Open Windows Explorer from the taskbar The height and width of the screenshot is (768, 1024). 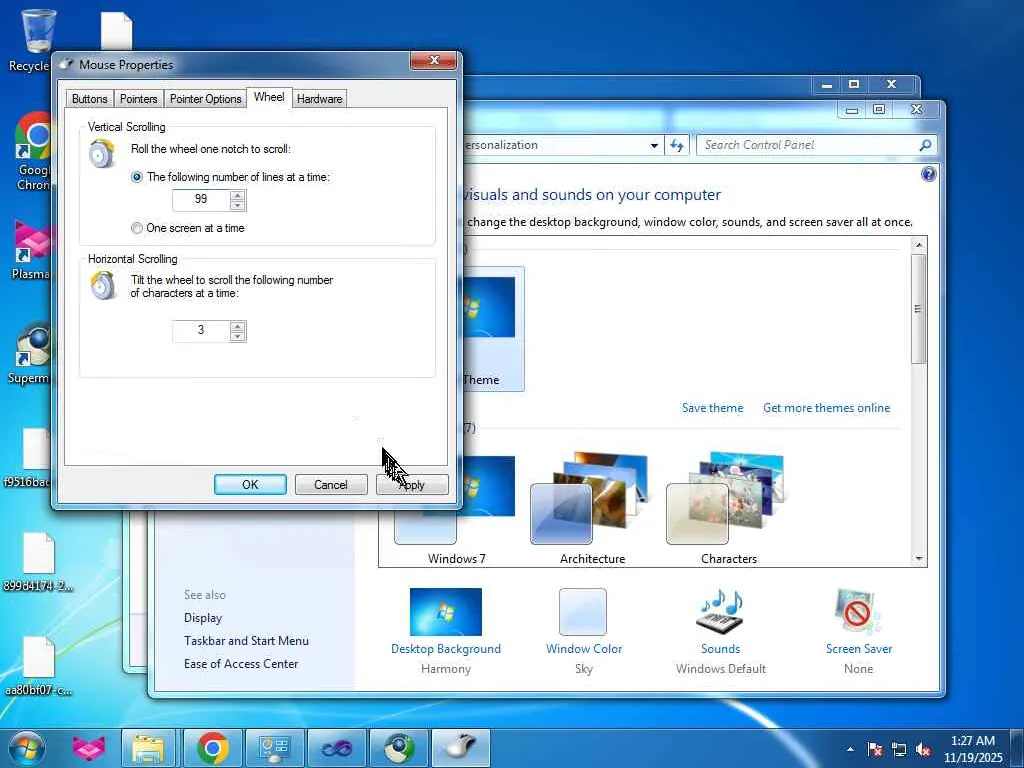tap(148, 748)
